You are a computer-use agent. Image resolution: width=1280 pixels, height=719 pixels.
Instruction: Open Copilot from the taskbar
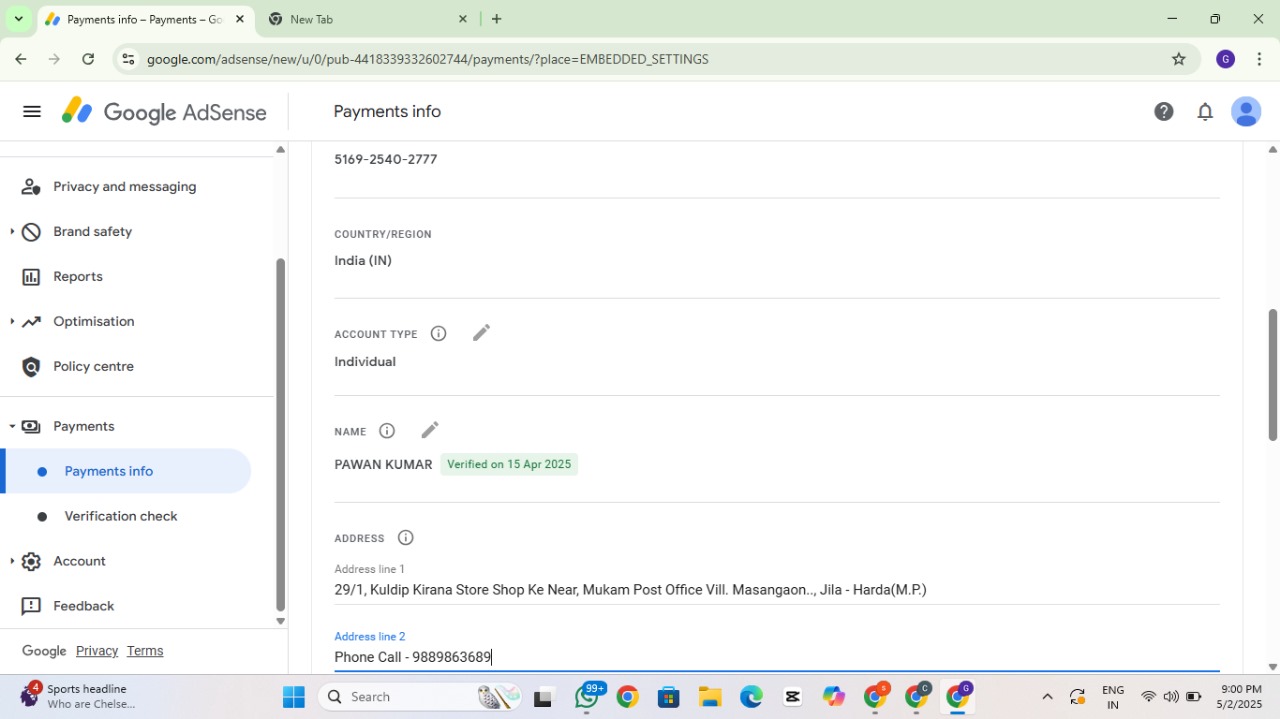coord(834,697)
